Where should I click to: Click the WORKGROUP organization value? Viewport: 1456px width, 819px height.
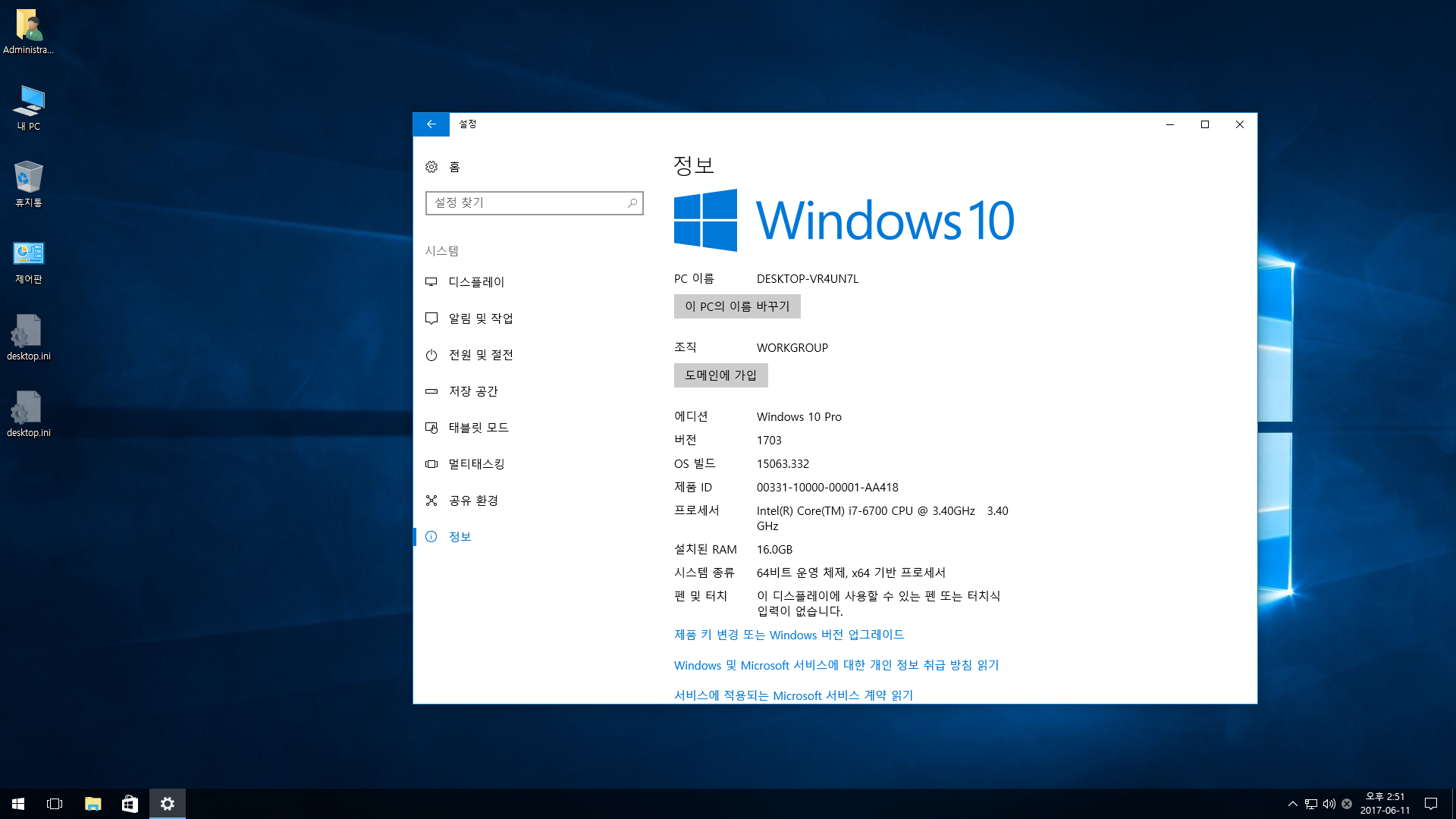pos(792,348)
